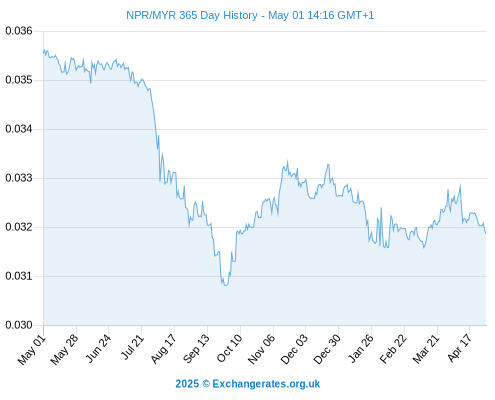Pick the Nov 06 date marker
Image resolution: width=495 pixels, height=400 pixels.
[262, 349]
